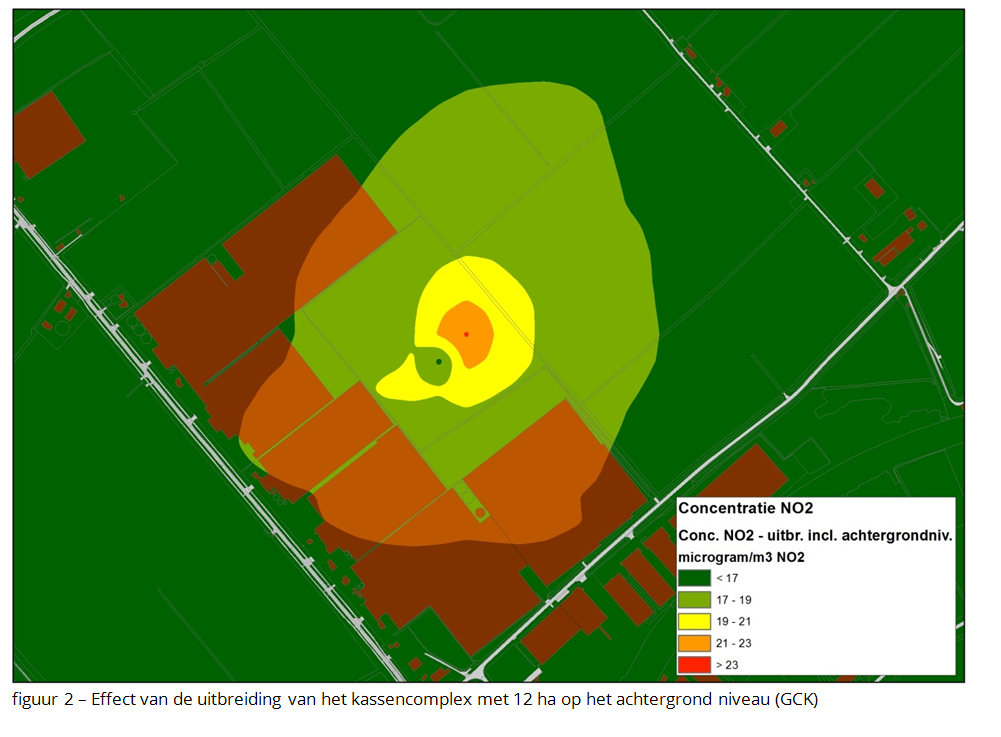Click the '19 - 21' legend label

(x=734, y=621)
